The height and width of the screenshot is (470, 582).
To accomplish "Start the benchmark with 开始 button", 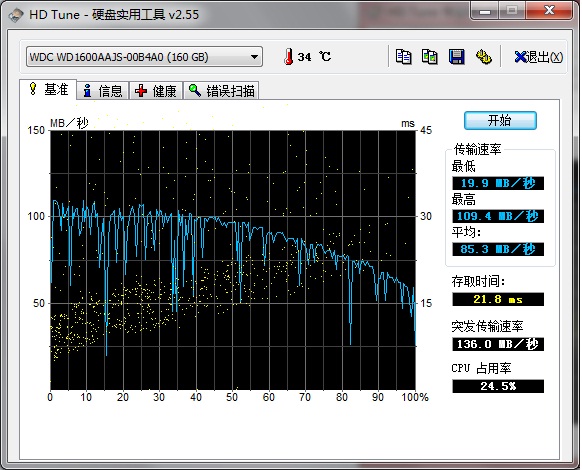I will pyautogui.click(x=500, y=120).
